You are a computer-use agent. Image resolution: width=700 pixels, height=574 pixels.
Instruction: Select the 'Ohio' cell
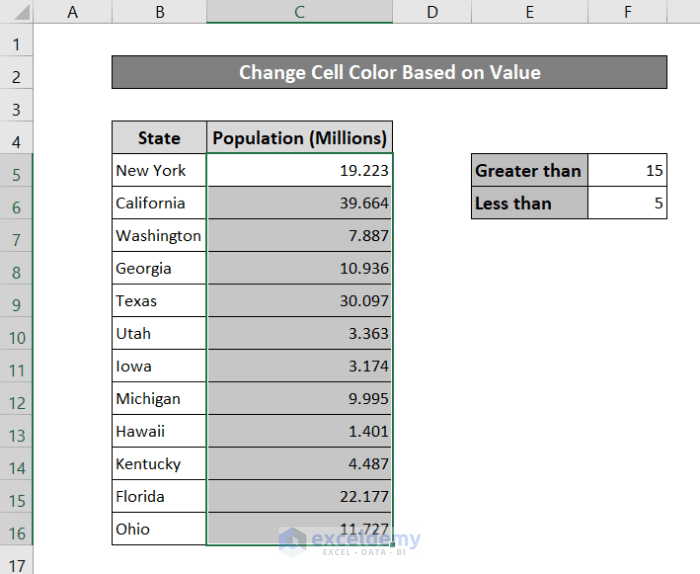coord(159,528)
